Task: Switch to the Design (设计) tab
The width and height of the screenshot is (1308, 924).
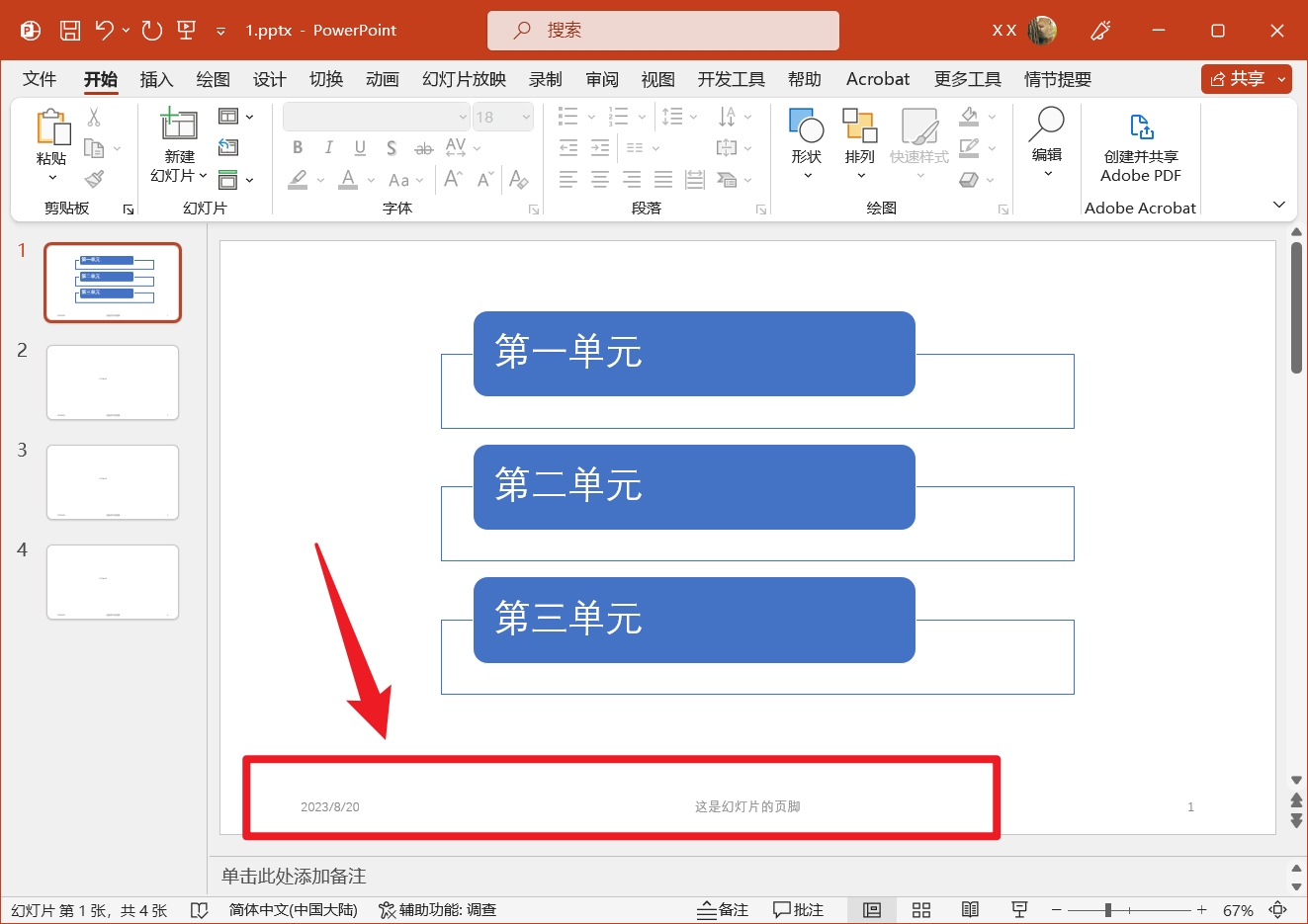Action: (x=269, y=80)
